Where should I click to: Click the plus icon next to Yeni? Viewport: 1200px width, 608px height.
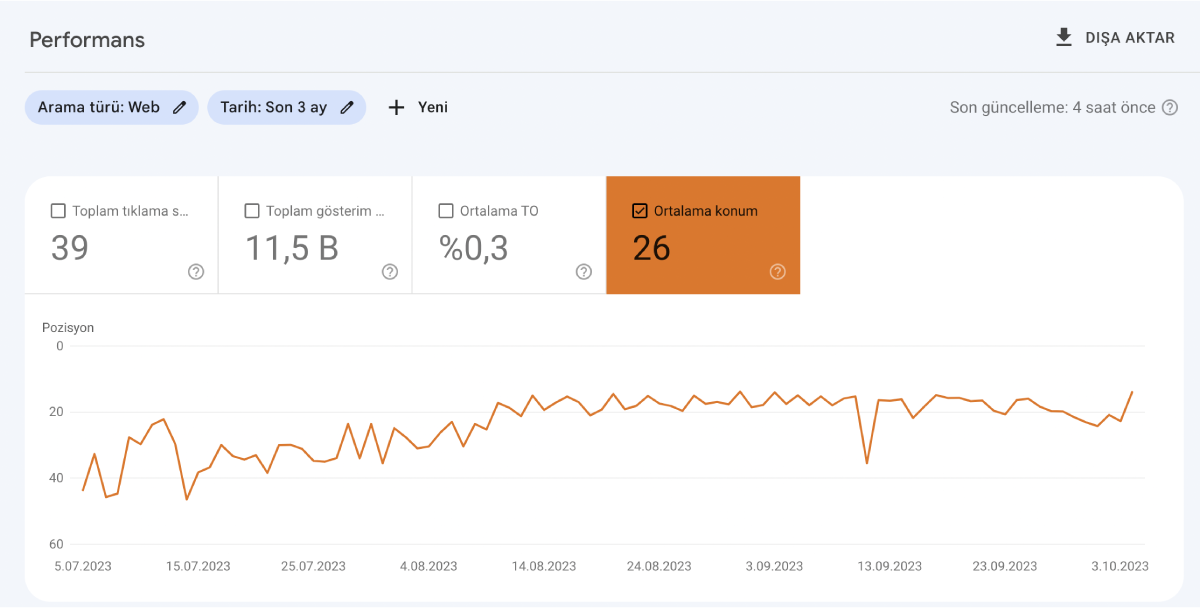tap(396, 107)
